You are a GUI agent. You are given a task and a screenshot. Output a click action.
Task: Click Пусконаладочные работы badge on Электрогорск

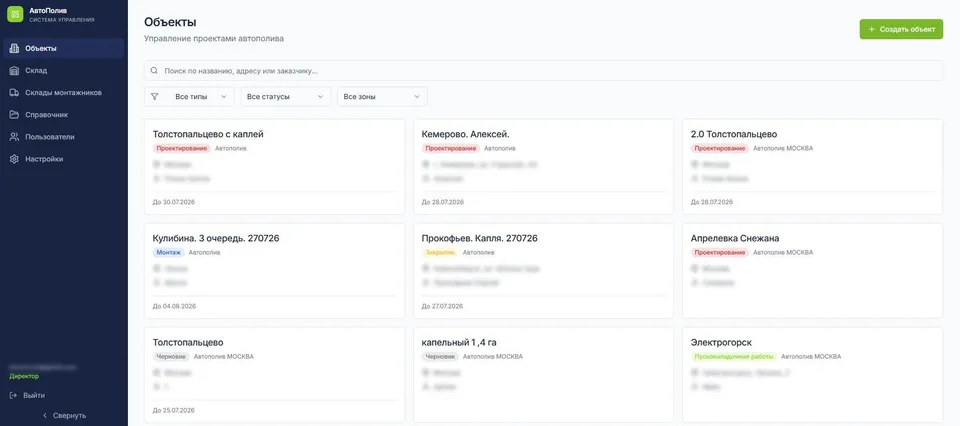[733, 356]
